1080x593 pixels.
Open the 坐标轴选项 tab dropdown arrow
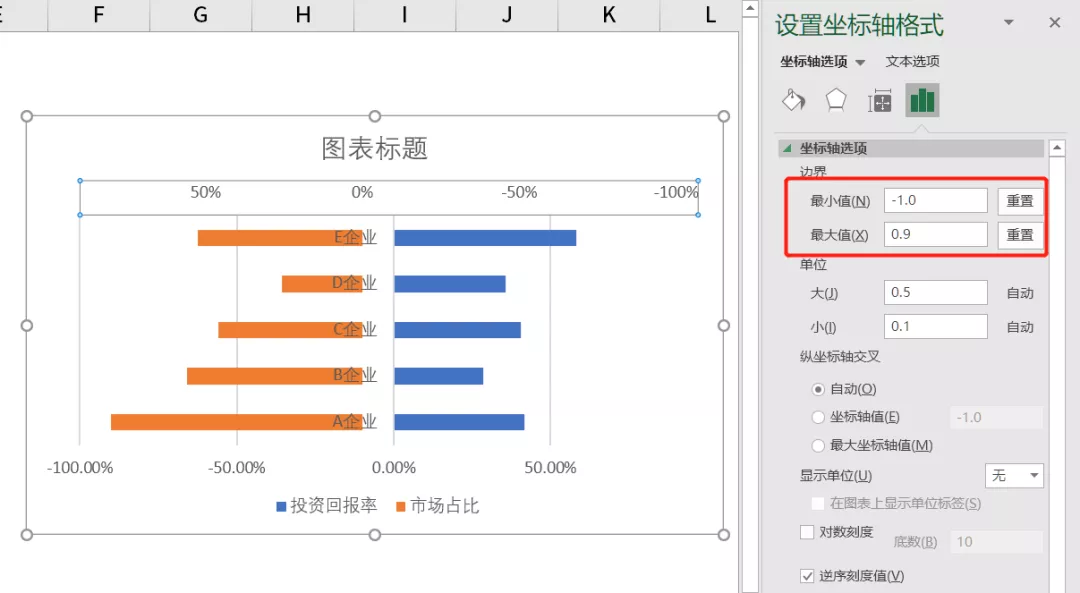tap(860, 63)
